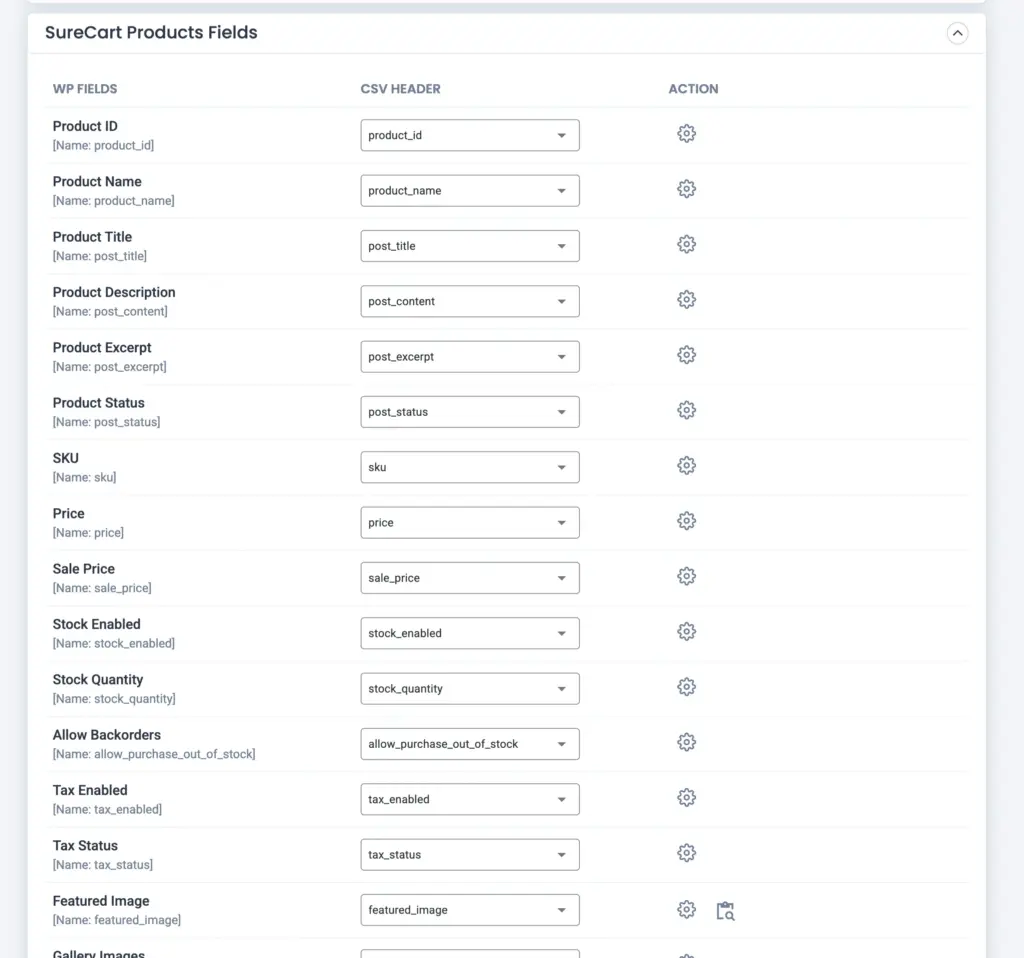Viewport: 1024px width, 958px height.
Task: Select the post_excerpt CSV header field
Action: (x=469, y=356)
